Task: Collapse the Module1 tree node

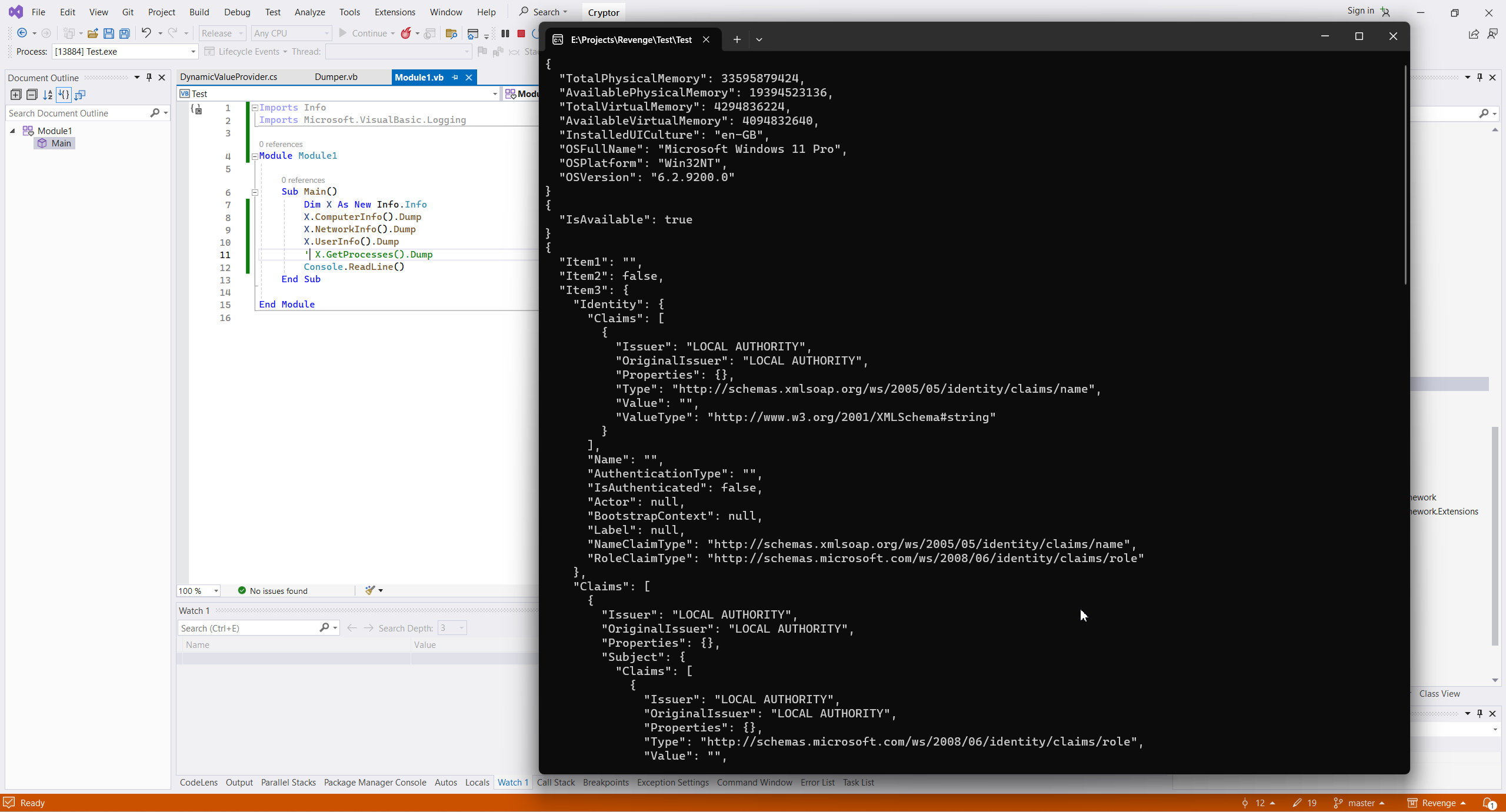Action: point(12,131)
